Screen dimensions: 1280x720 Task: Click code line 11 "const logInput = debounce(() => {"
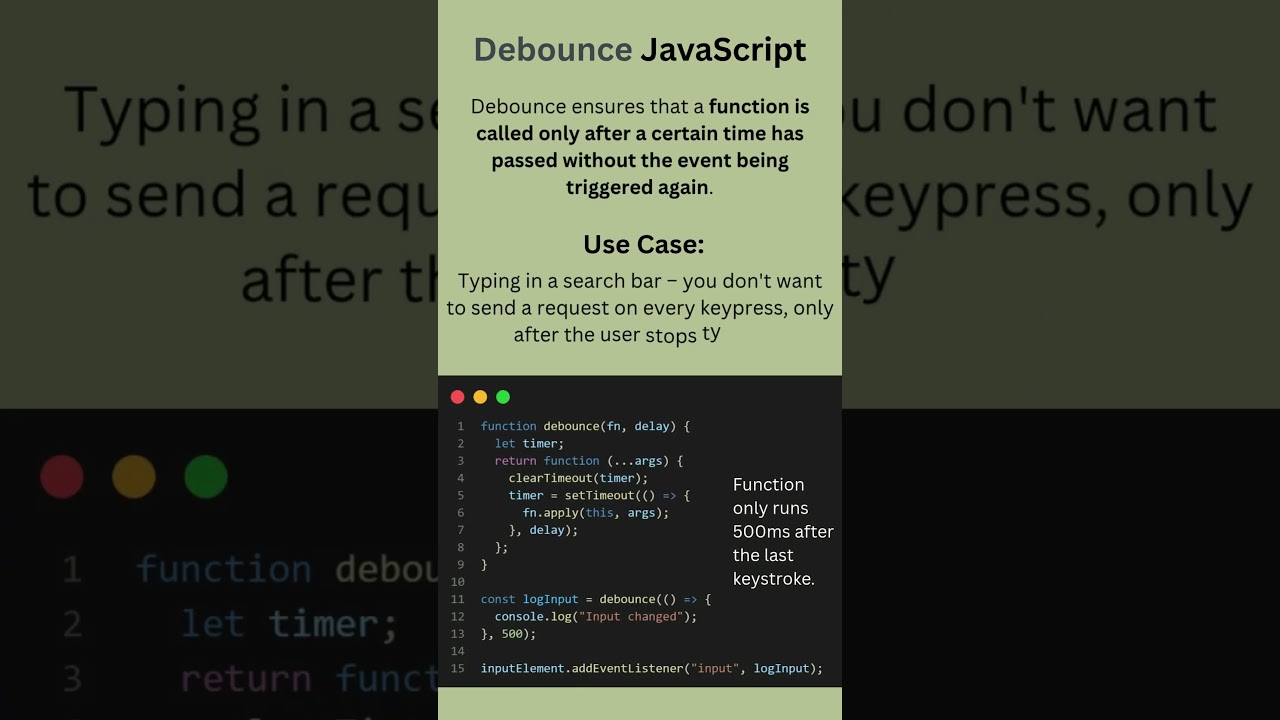[596, 599]
